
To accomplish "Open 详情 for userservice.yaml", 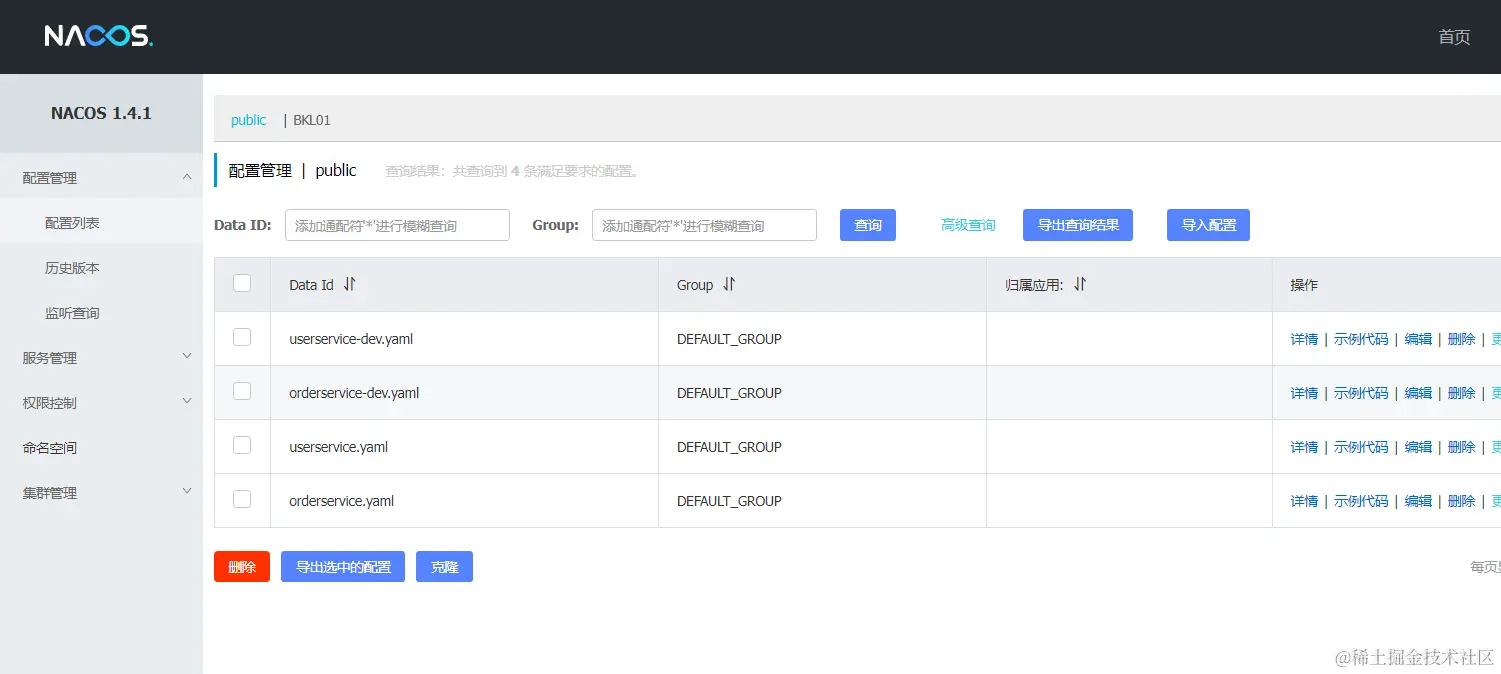I will tap(1304, 447).
